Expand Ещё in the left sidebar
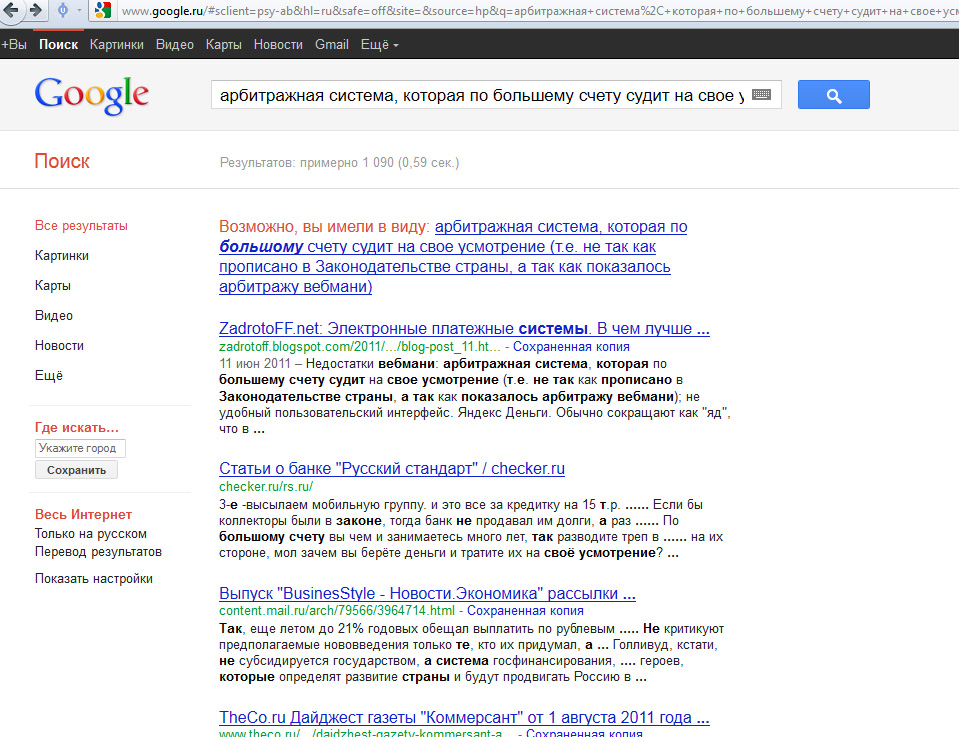 tap(49, 376)
